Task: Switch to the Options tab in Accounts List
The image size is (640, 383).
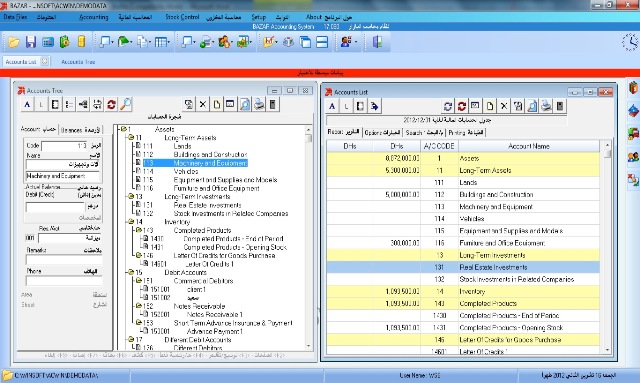Action: tap(382, 132)
